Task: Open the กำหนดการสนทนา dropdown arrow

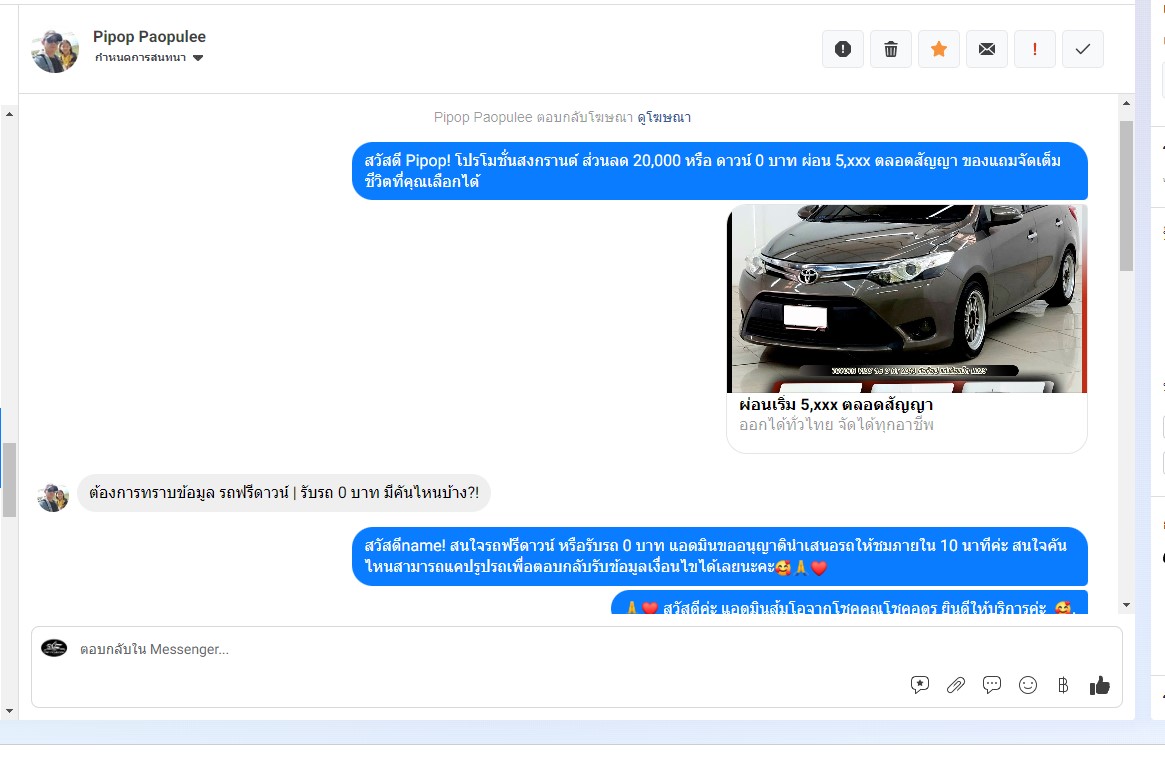Action: point(198,58)
